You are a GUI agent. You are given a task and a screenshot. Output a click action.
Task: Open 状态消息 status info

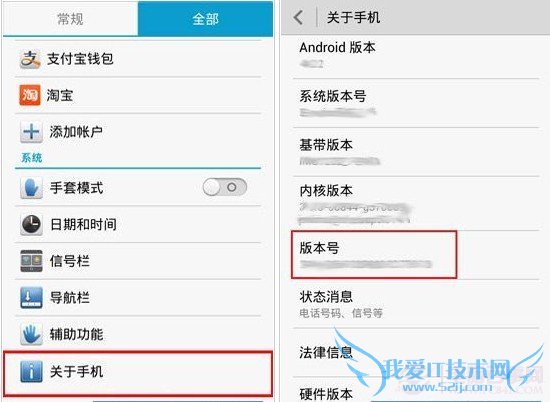pos(416,304)
